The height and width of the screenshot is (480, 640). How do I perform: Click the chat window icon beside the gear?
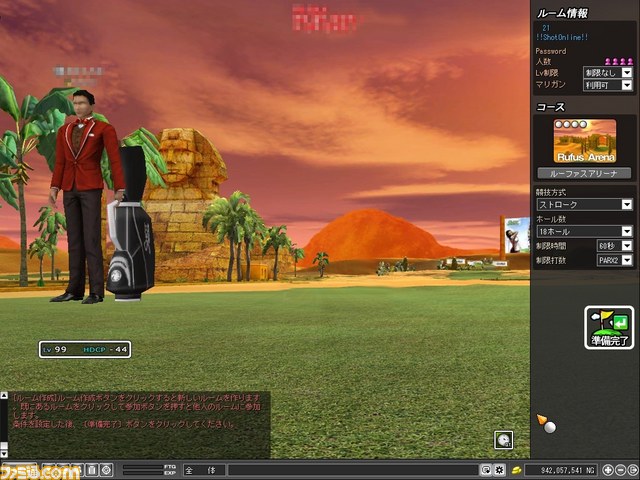pos(486,470)
